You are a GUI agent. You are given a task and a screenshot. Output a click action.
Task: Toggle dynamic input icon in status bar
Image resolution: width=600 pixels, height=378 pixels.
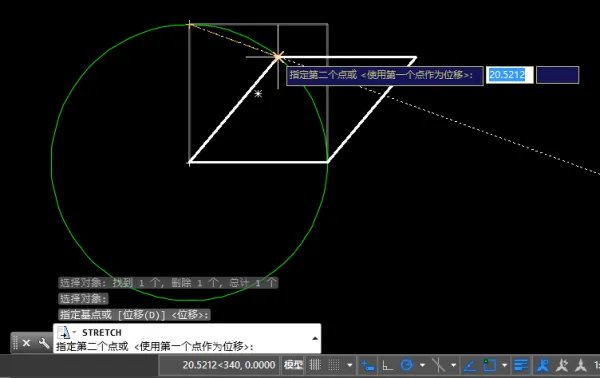(368, 365)
